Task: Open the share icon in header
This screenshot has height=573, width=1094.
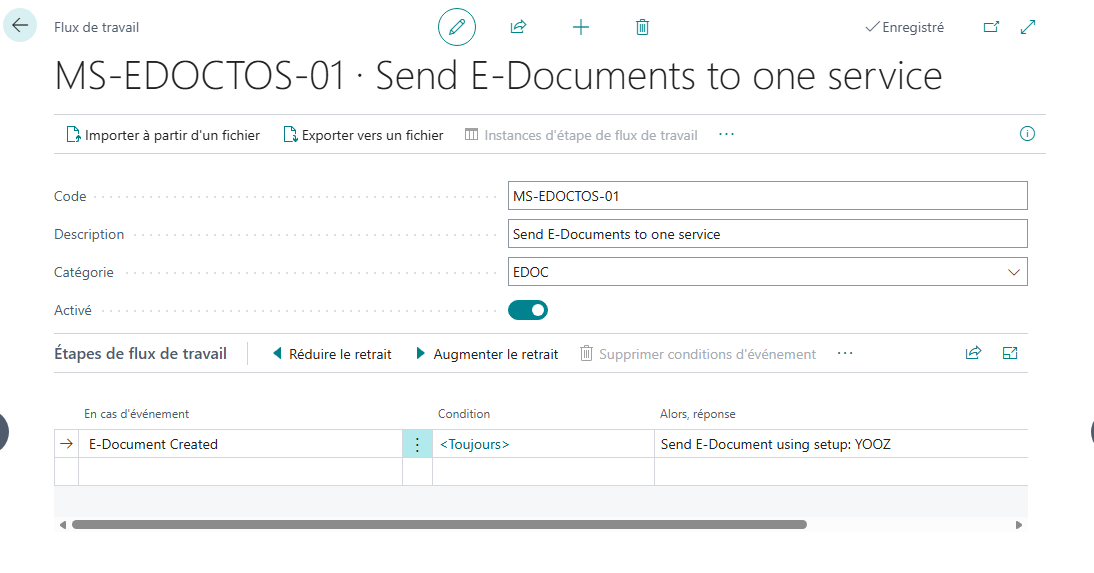Action: (518, 27)
